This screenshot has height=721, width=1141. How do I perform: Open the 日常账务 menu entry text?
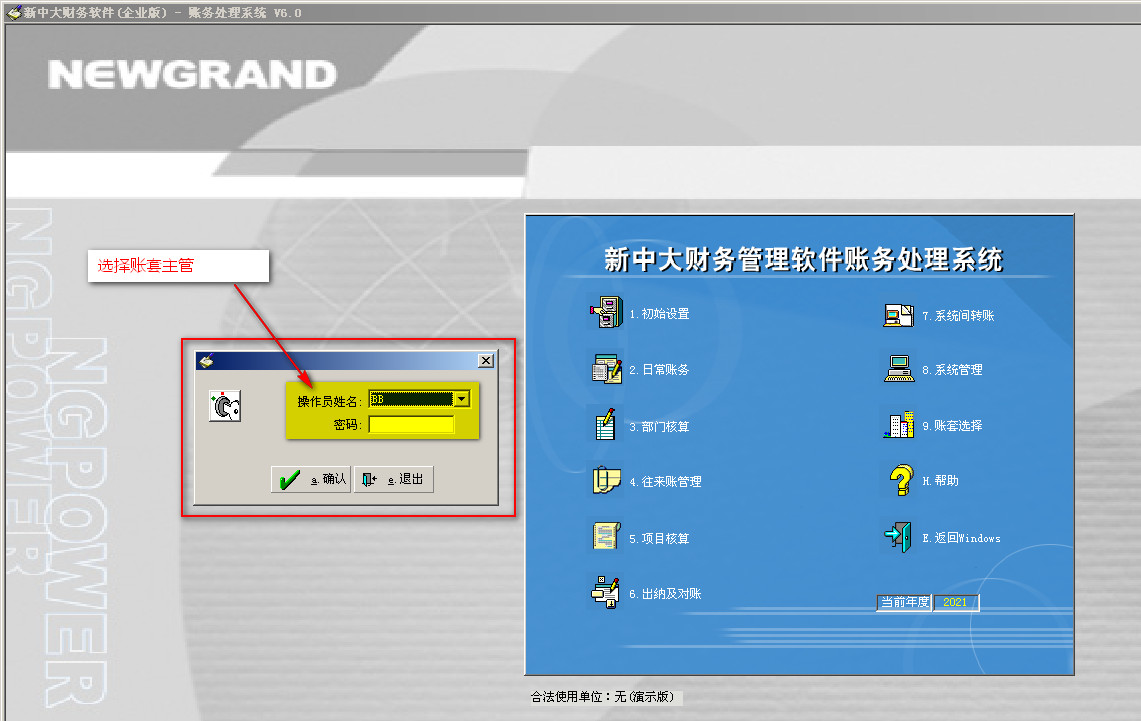click(659, 370)
